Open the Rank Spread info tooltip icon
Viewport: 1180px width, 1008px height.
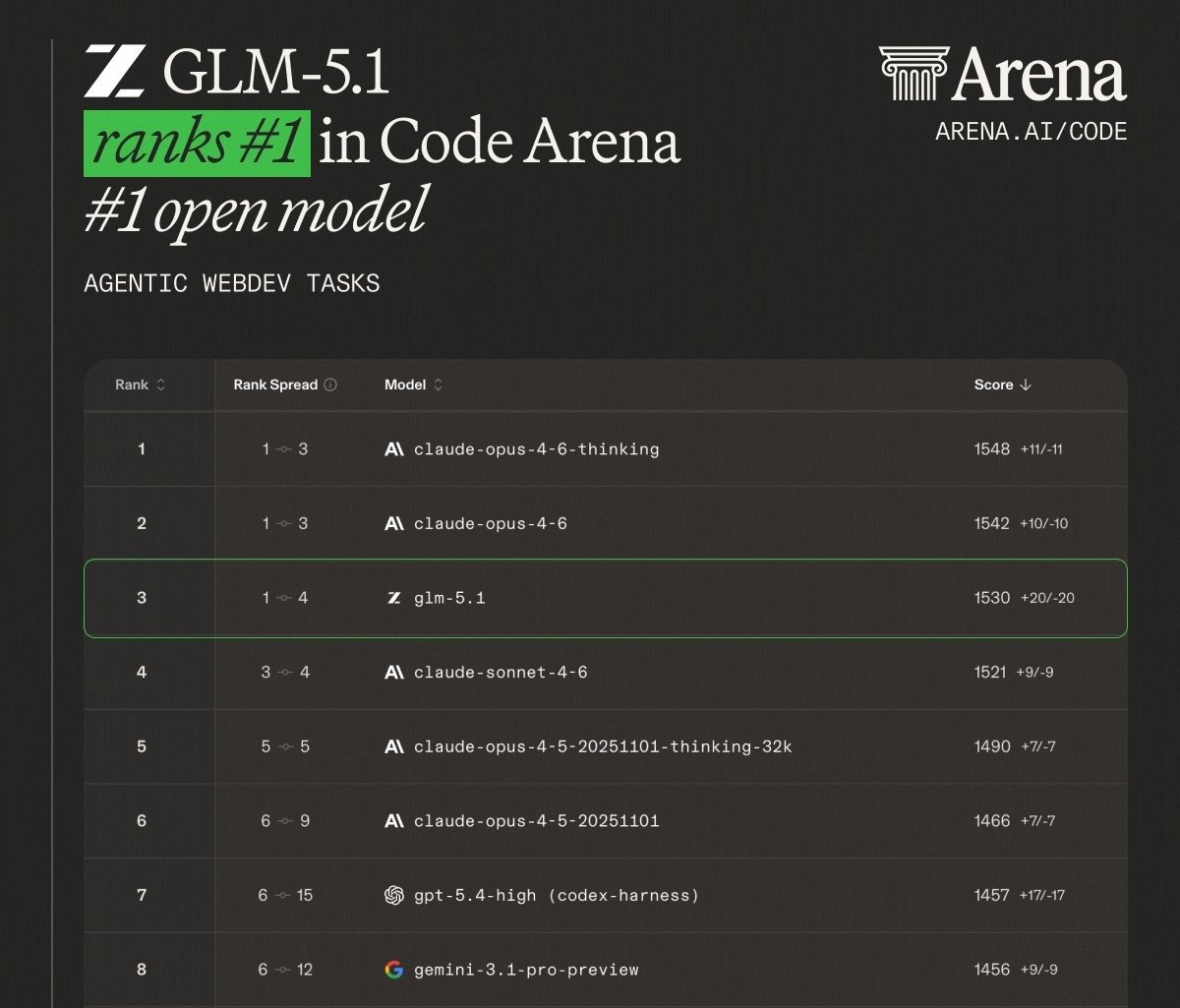[330, 385]
